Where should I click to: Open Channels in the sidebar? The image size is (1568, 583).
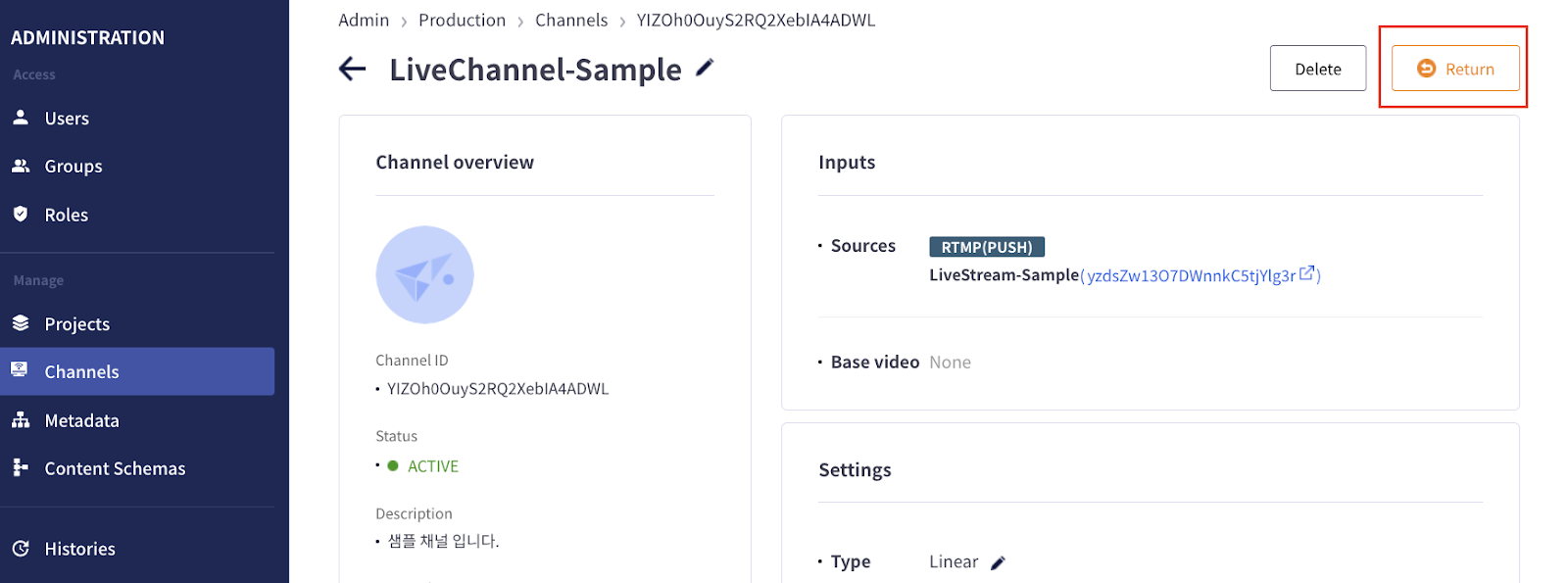pyautogui.click(x=81, y=372)
